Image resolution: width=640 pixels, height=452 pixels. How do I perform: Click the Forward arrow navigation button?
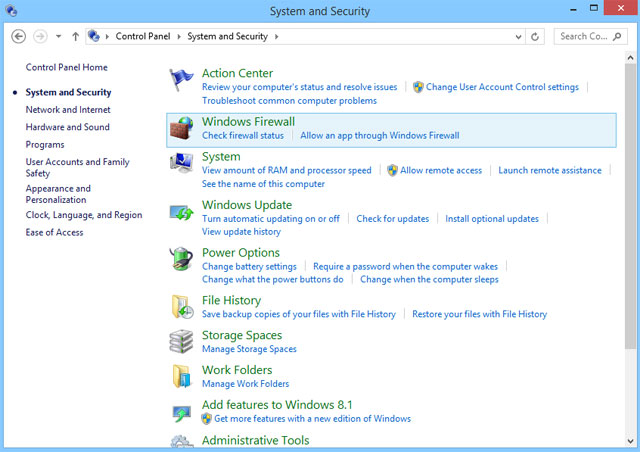pos(40,36)
